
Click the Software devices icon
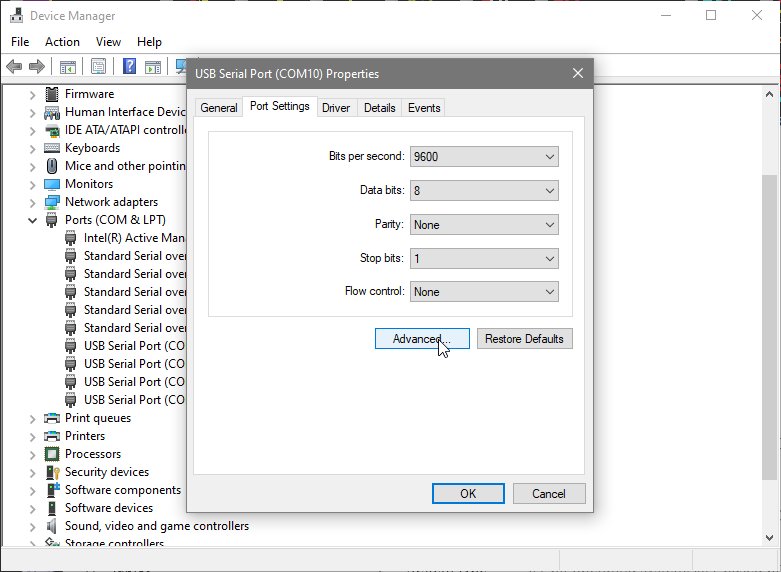(52, 508)
